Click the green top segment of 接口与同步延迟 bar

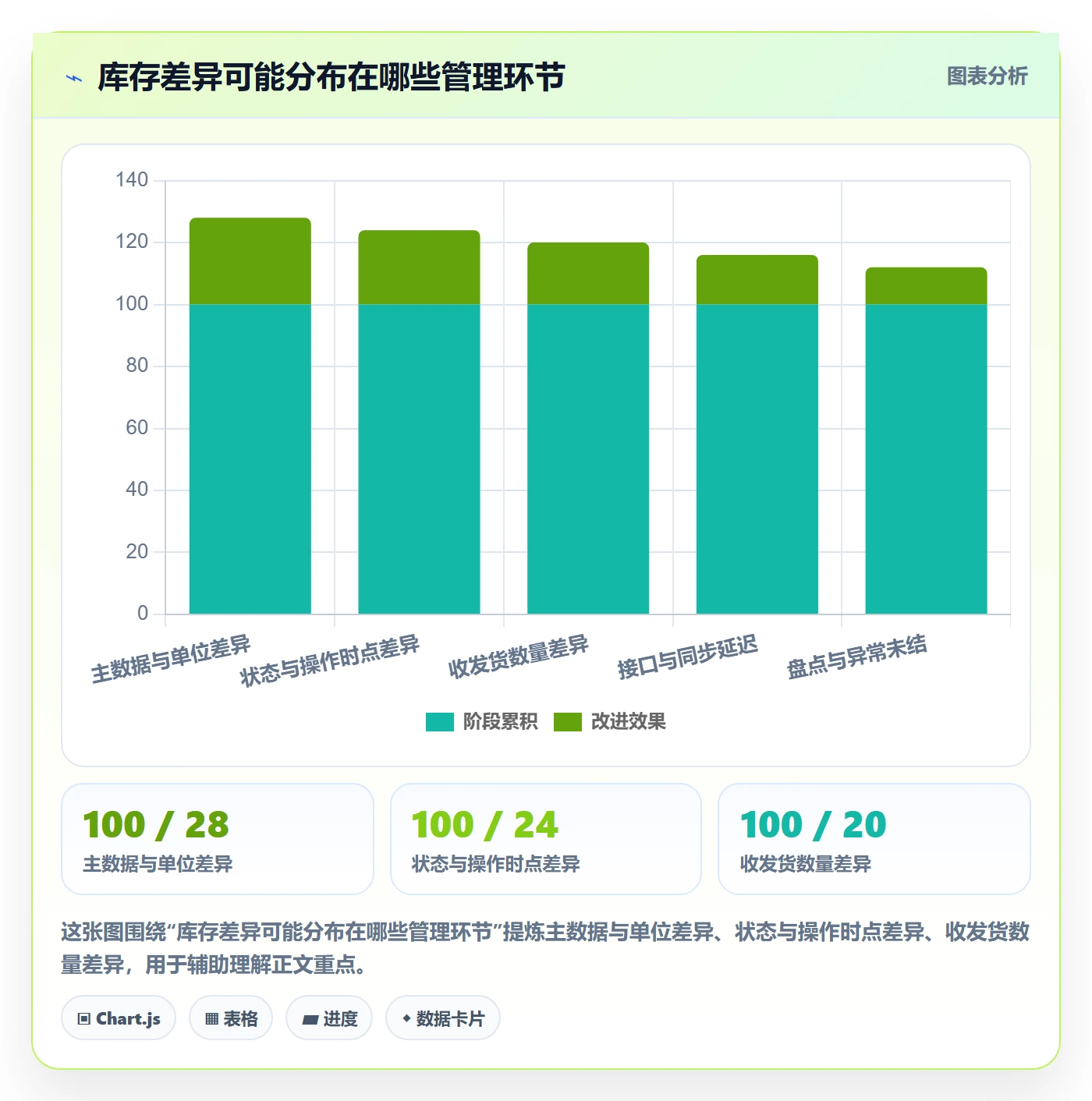(x=757, y=280)
